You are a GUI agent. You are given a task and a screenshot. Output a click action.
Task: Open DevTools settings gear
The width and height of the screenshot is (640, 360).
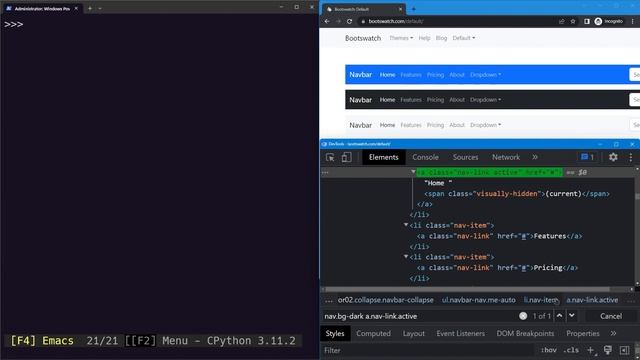613,157
